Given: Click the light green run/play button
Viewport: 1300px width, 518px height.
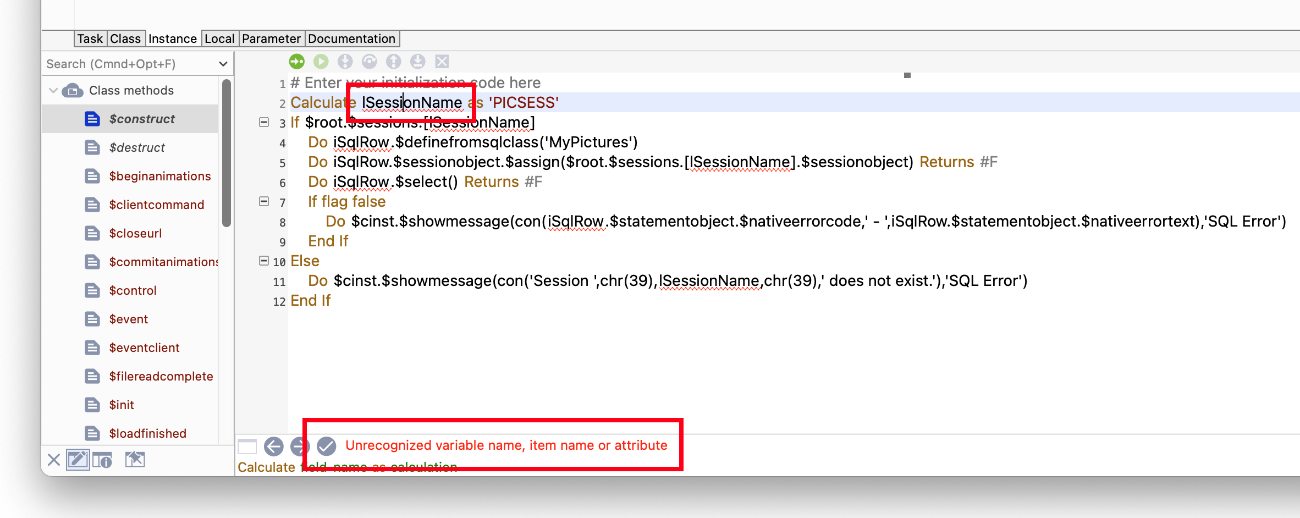Looking at the screenshot, I should coord(321,61).
